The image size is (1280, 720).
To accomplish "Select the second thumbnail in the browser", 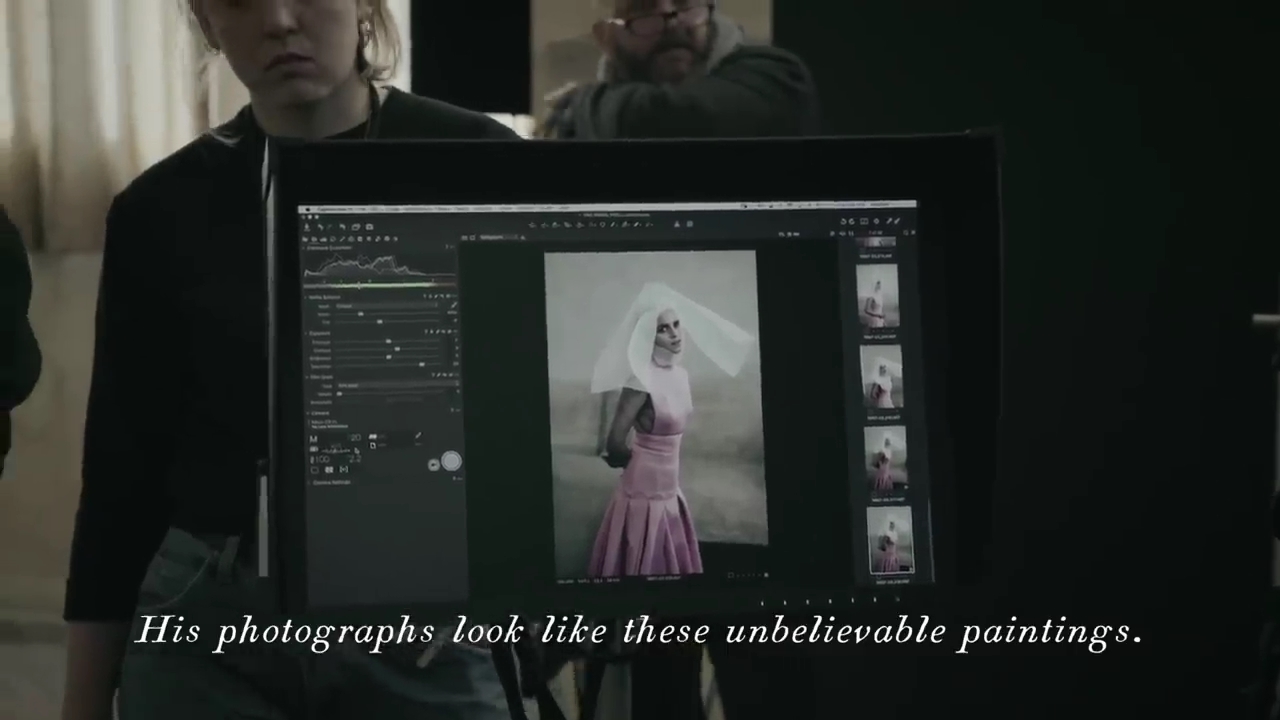I will click(x=880, y=376).
